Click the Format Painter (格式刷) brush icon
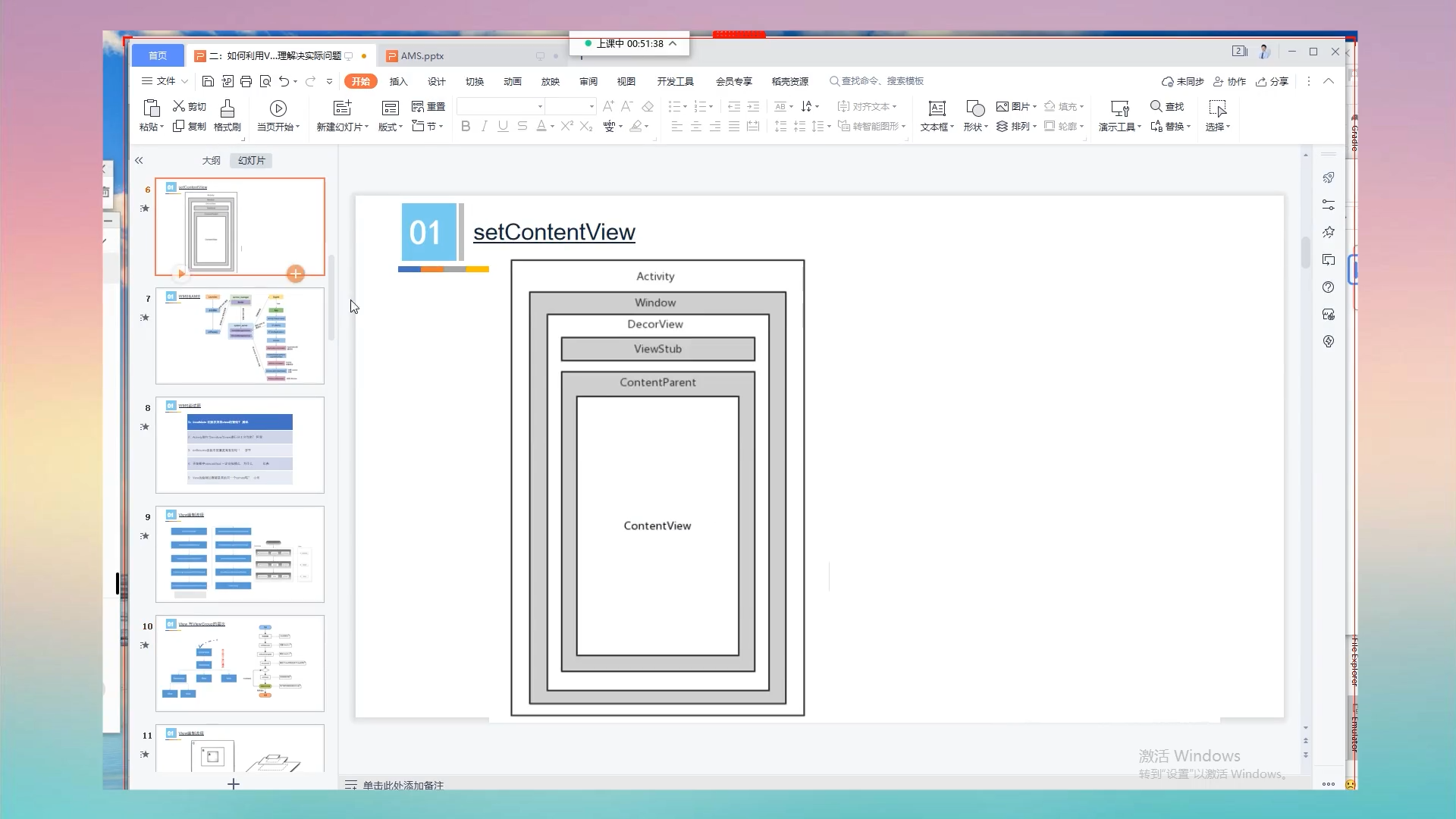 [227, 108]
